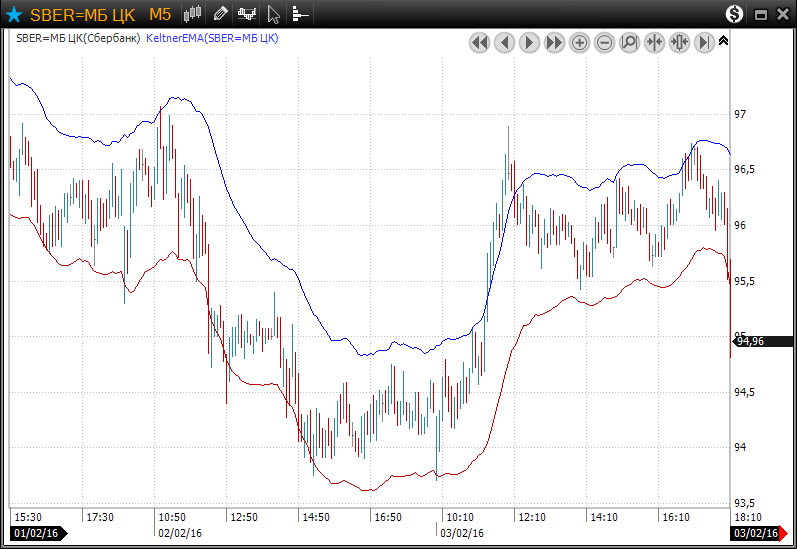Compress the chart horizontally
The width and height of the screenshot is (797, 549).
tap(654, 42)
